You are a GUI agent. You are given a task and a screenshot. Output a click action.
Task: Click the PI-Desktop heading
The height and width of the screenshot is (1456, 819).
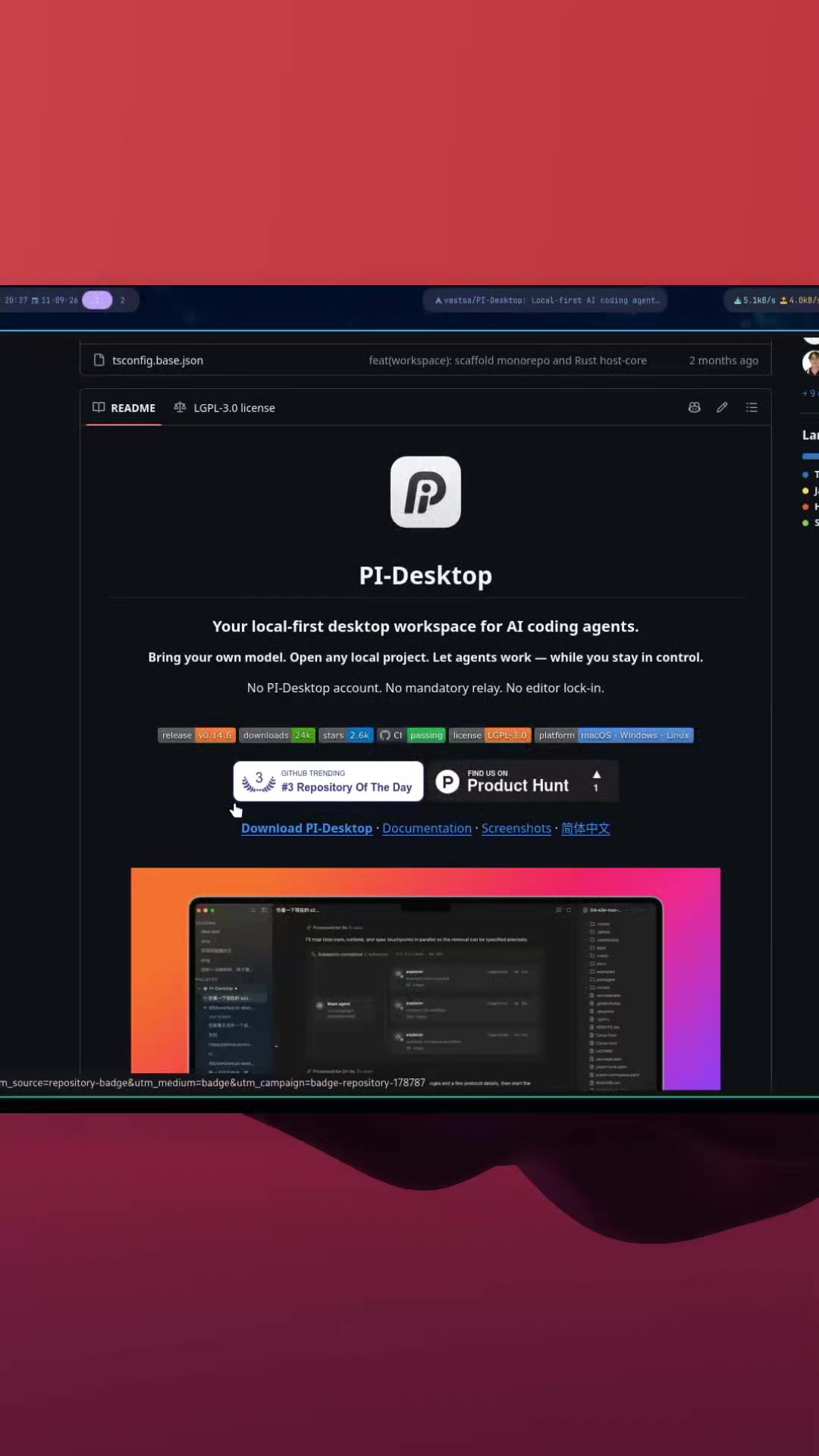point(425,576)
